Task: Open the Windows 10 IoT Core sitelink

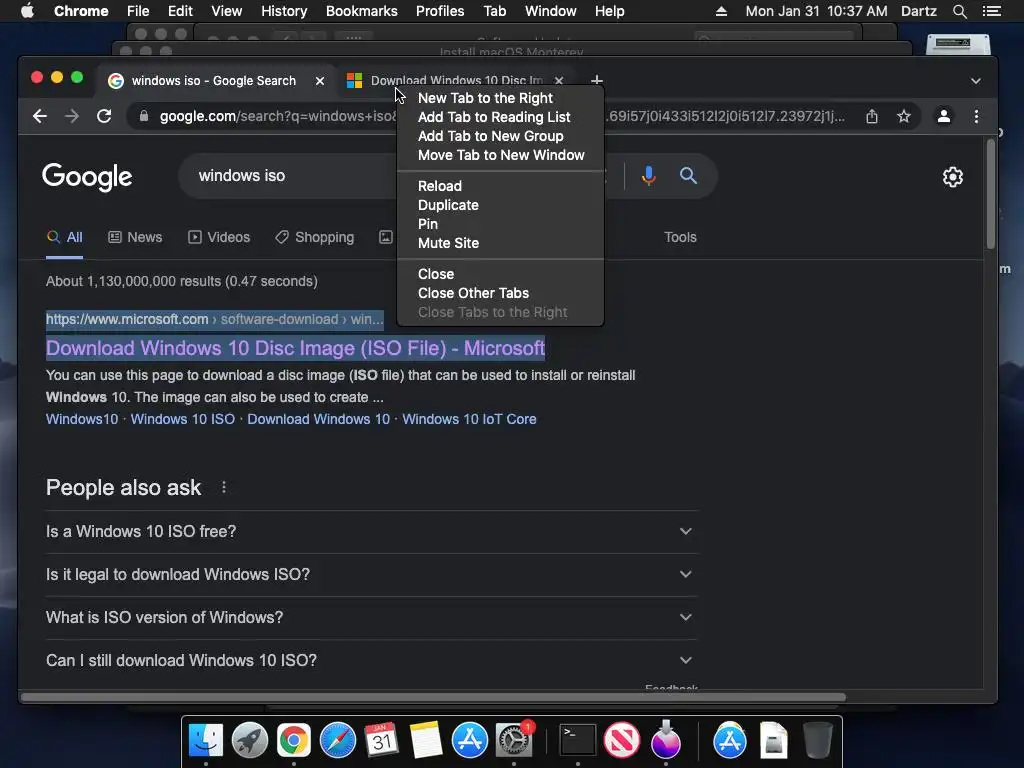Action: 469,419
